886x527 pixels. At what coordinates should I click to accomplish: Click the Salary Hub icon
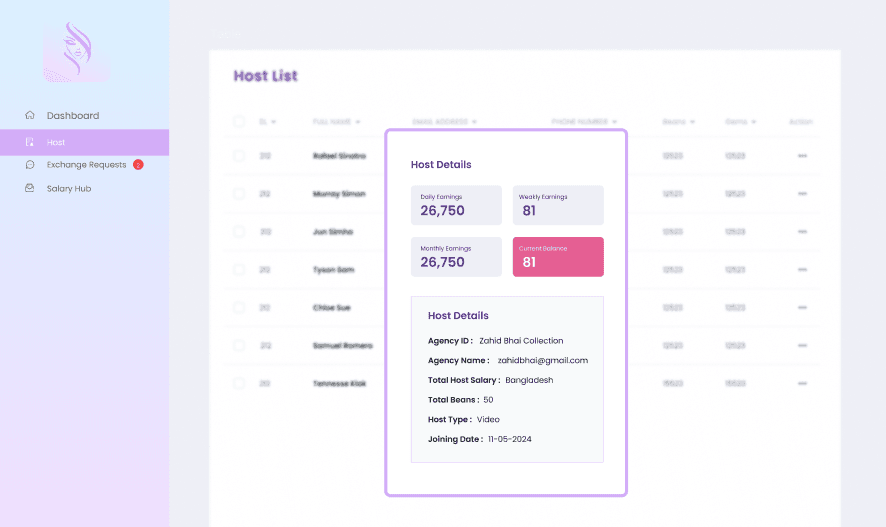coord(29,188)
